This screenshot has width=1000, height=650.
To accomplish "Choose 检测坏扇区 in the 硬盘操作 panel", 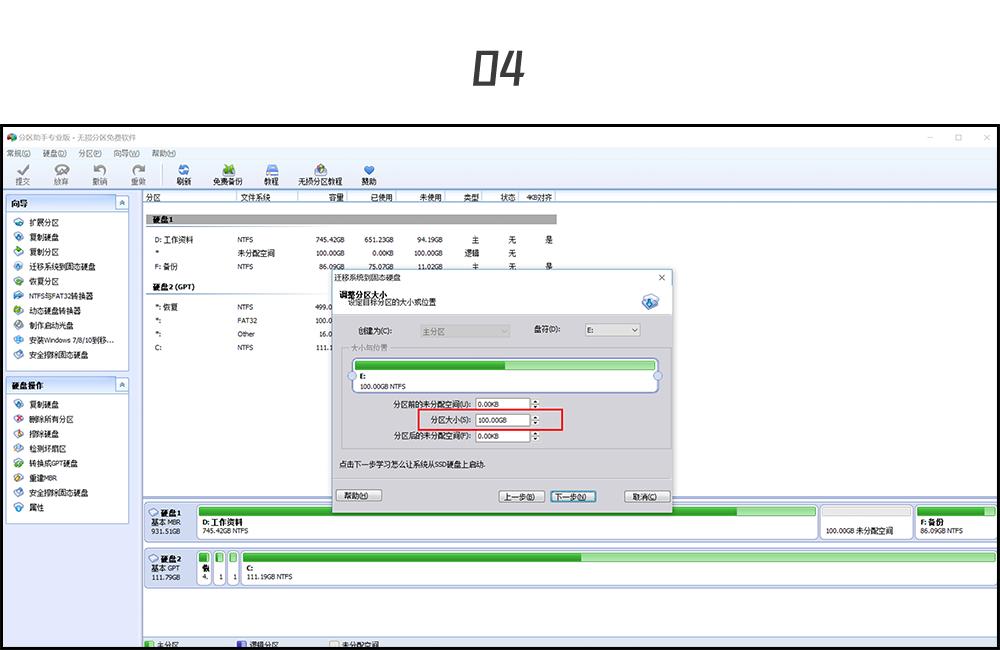I will pos(40,448).
